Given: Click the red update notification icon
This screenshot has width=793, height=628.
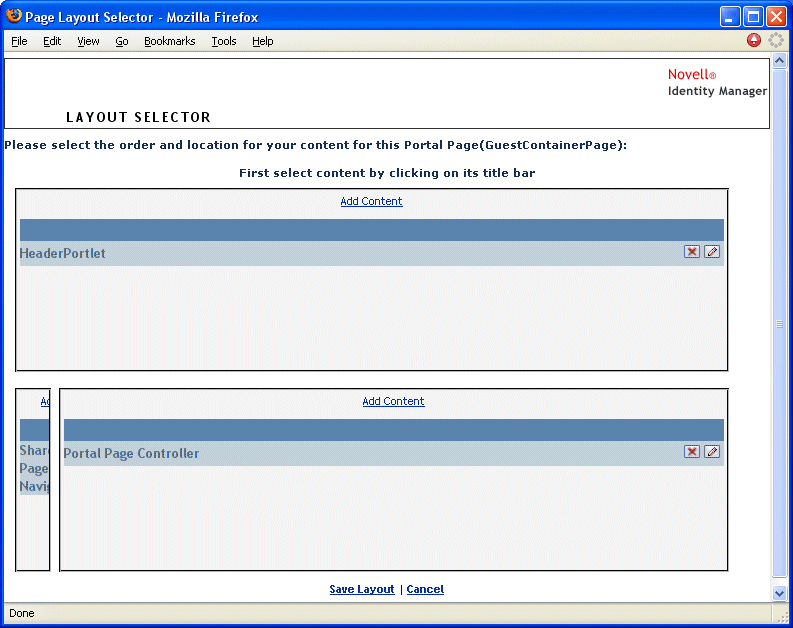Looking at the screenshot, I should (754, 40).
